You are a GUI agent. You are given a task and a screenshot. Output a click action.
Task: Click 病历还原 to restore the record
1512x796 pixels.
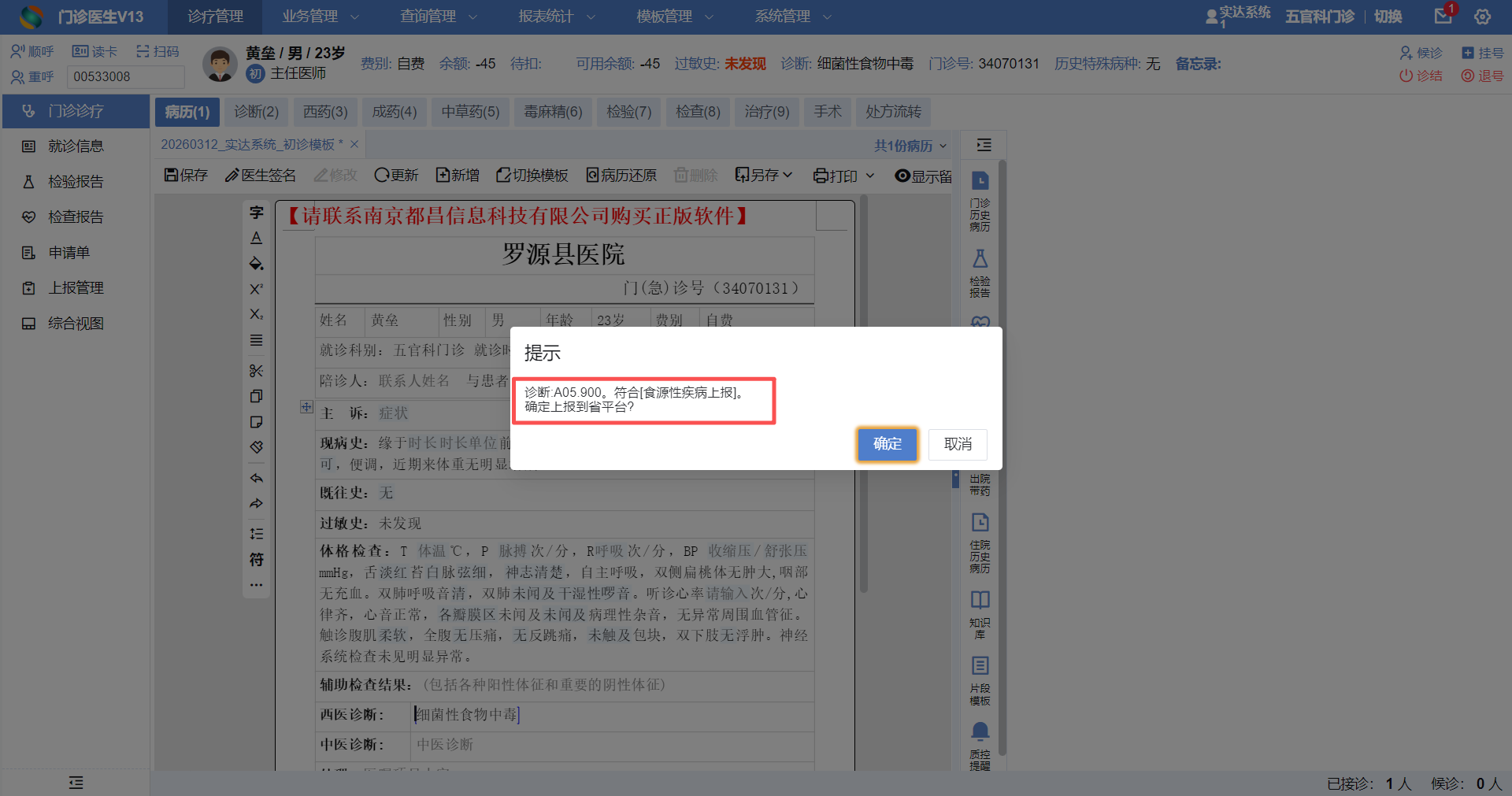click(621, 175)
